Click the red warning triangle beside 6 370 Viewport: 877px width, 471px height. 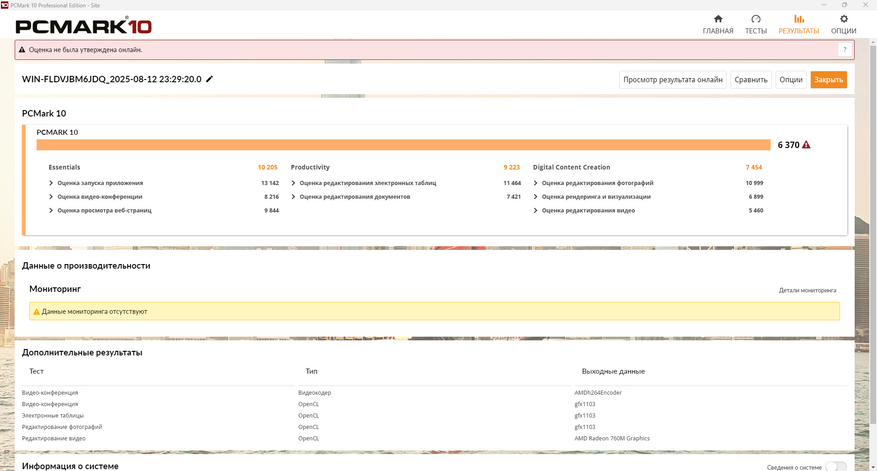pyautogui.click(x=806, y=145)
